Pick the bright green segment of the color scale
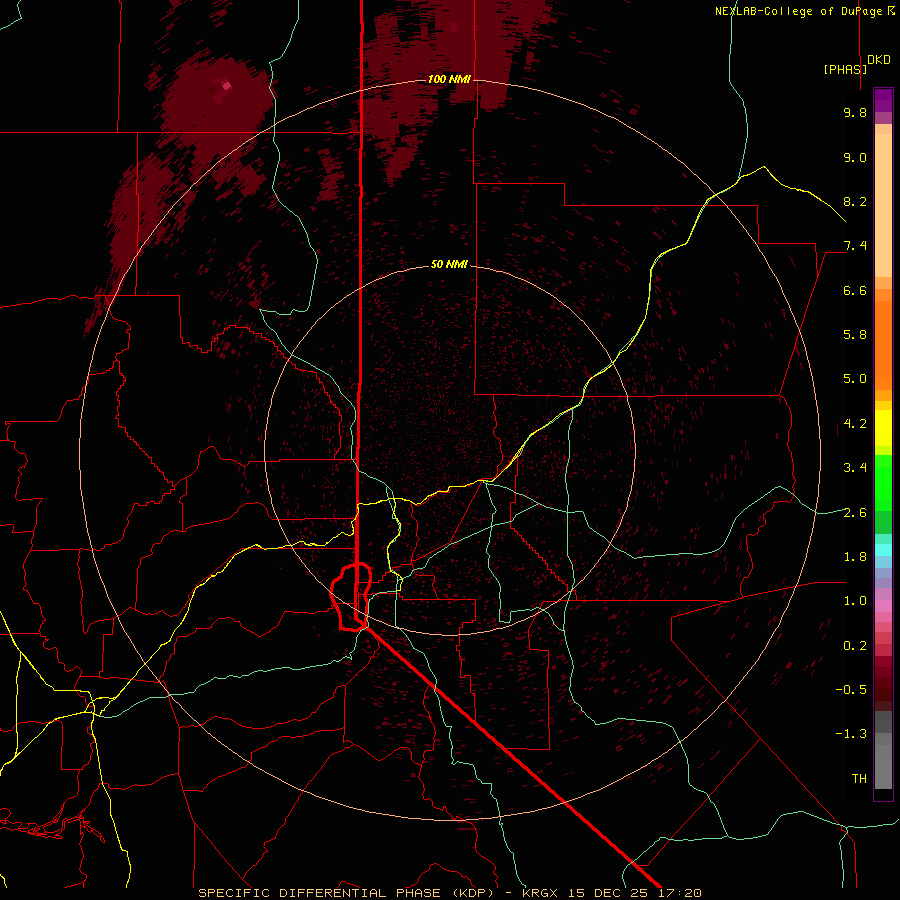The height and width of the screenshot is (900, 900). [883, 482]
